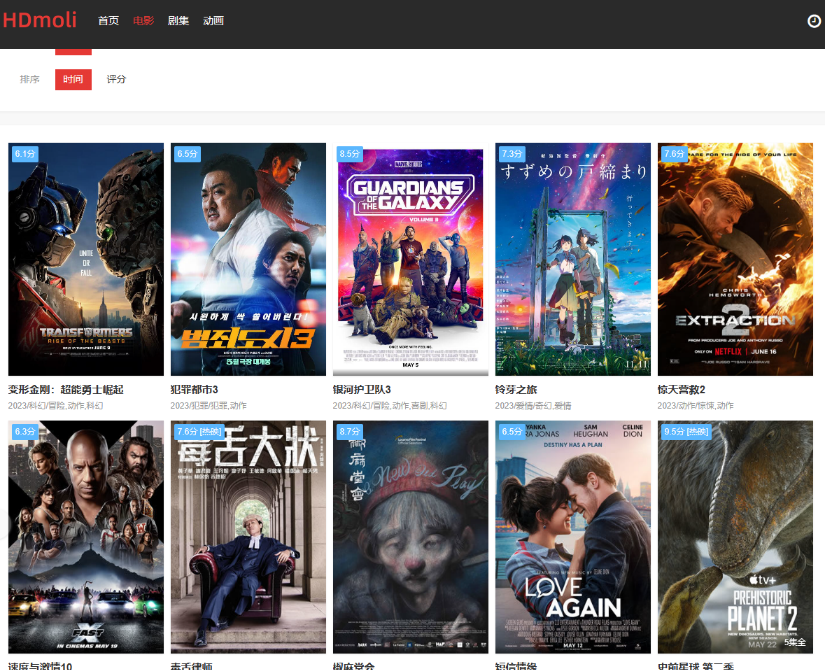Click the 6.1分 rating badge

coord(25,154)
